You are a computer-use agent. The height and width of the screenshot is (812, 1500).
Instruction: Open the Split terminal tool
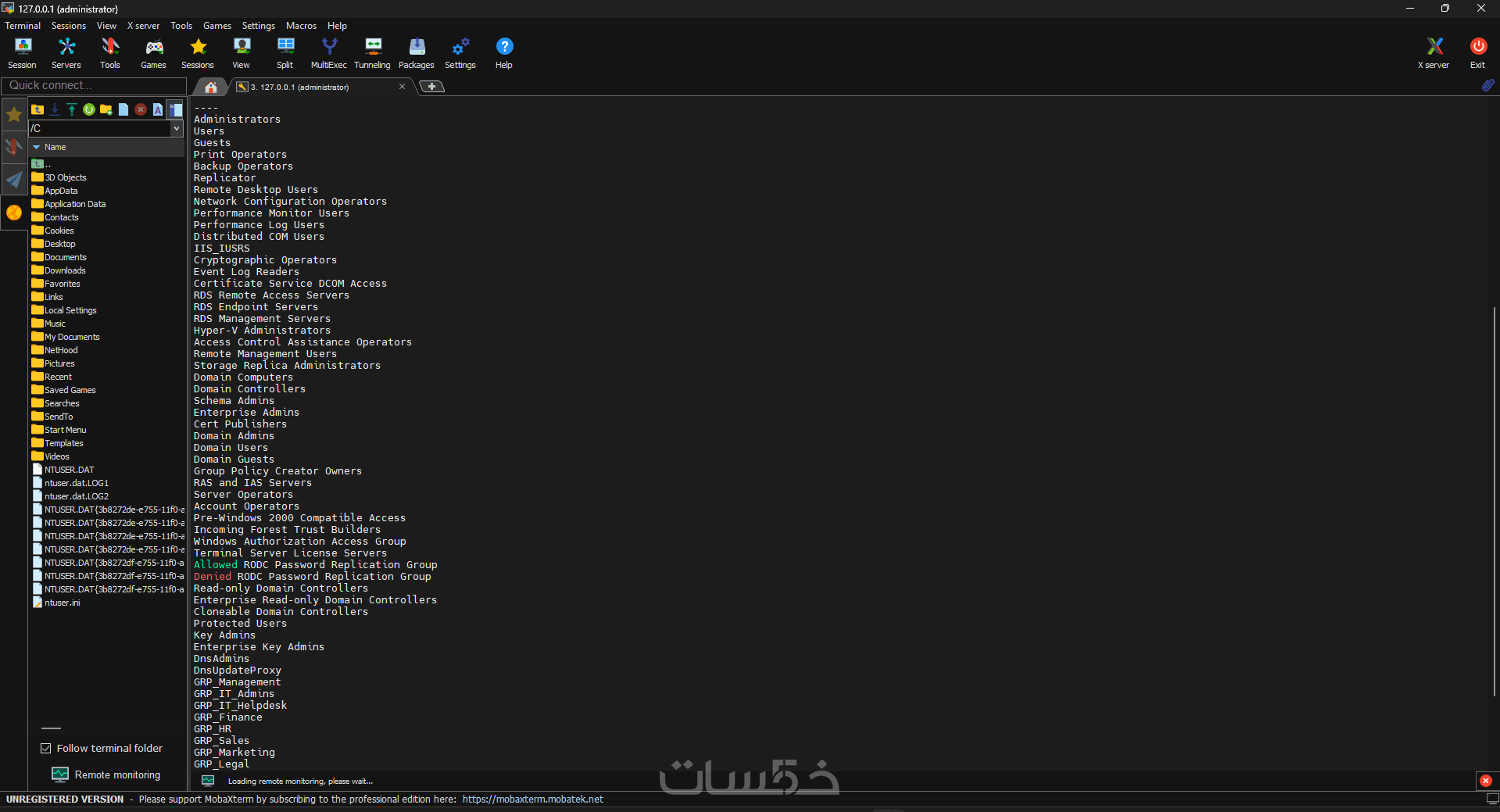(x=285, y=53)
